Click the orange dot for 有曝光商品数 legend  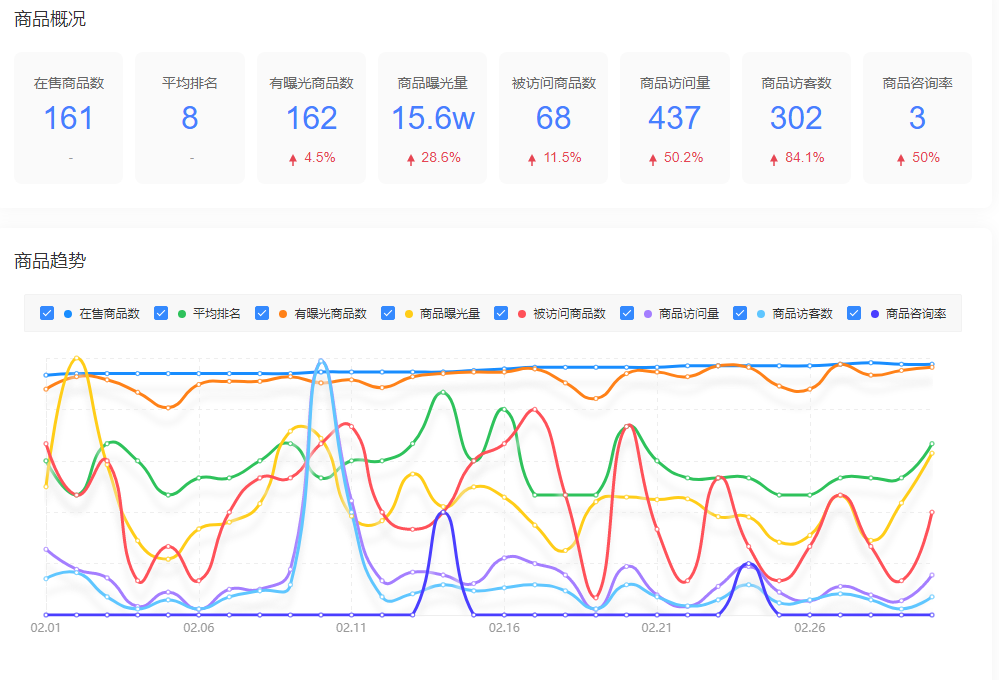pyautogui.click(x=283, y=314)
